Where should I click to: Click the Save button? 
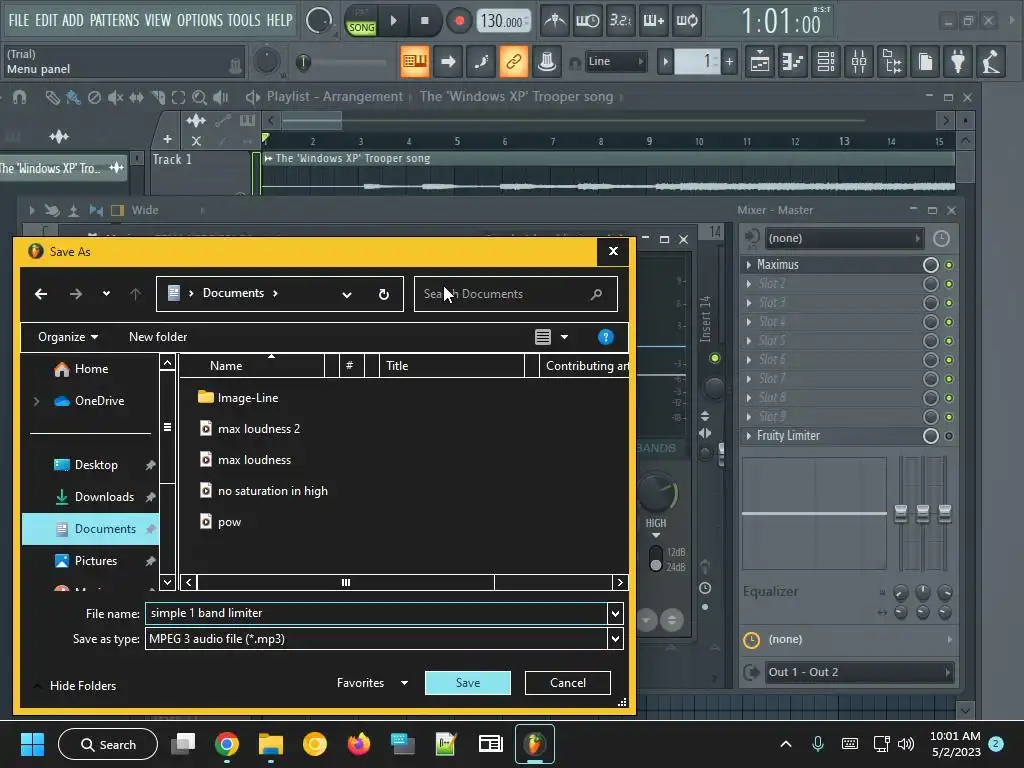pyautogui.click(x=468, y=682)
